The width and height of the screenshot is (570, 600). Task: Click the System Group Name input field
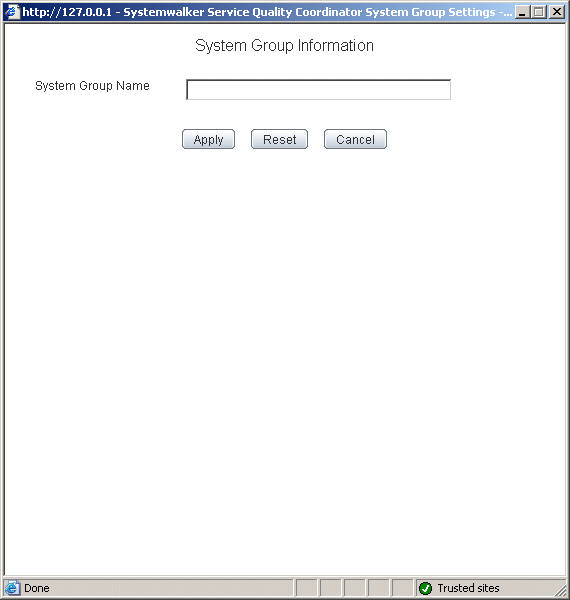coord(318,90)
